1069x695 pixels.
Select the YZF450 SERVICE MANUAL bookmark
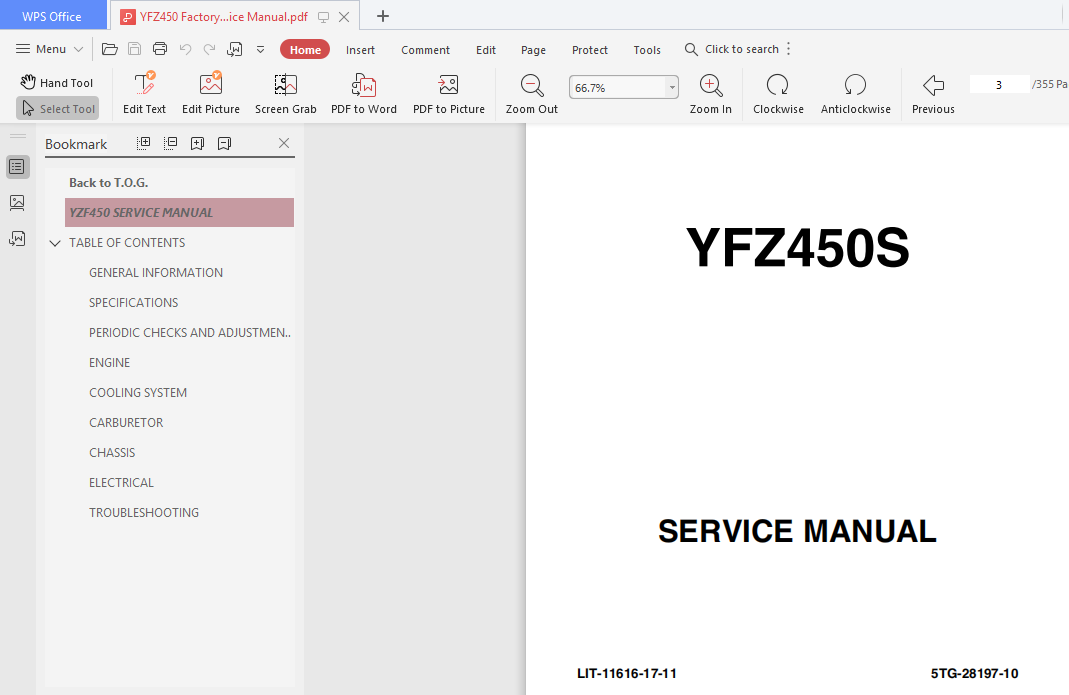pos(179,212)
